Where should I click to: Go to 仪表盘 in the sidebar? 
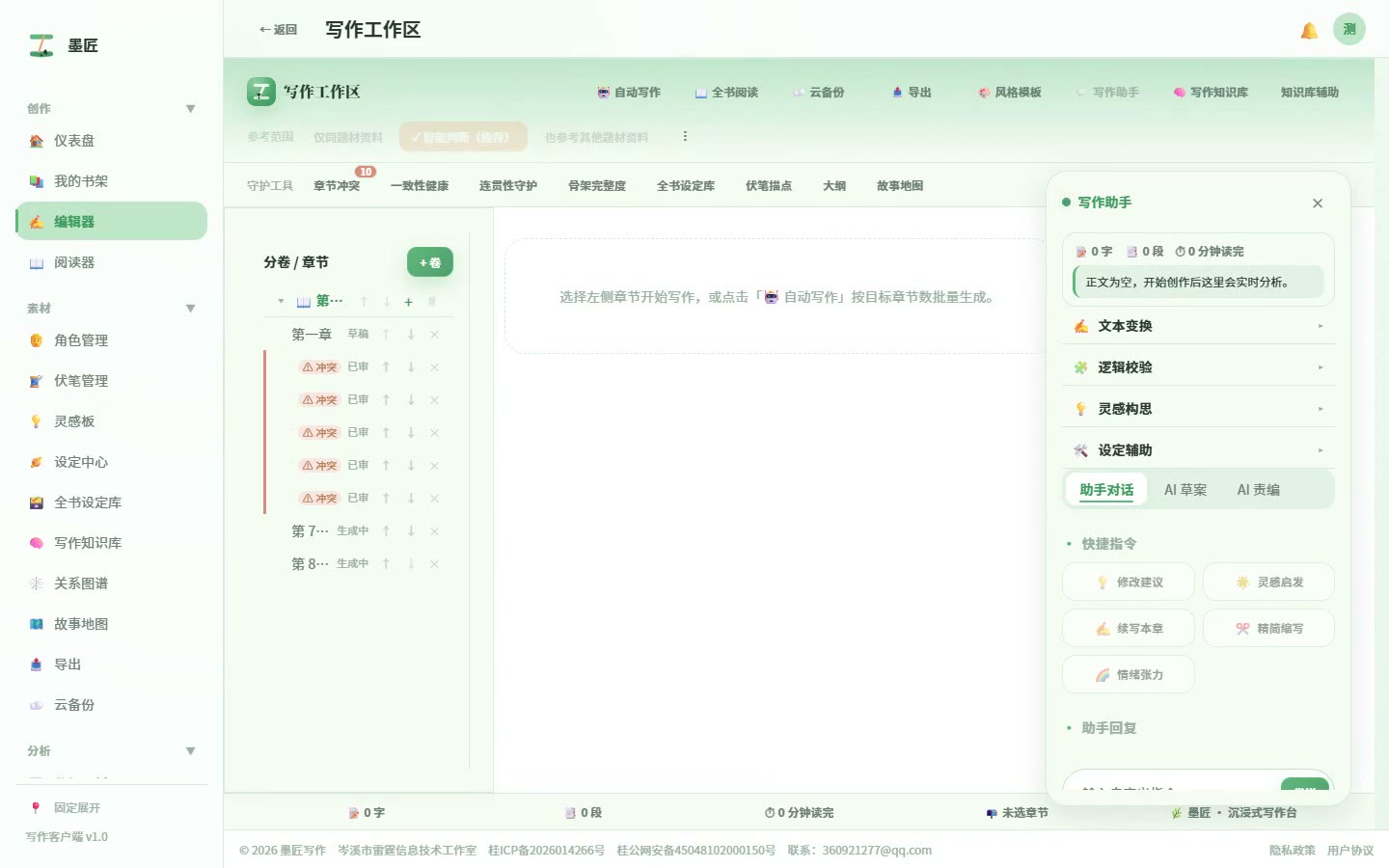111,141
